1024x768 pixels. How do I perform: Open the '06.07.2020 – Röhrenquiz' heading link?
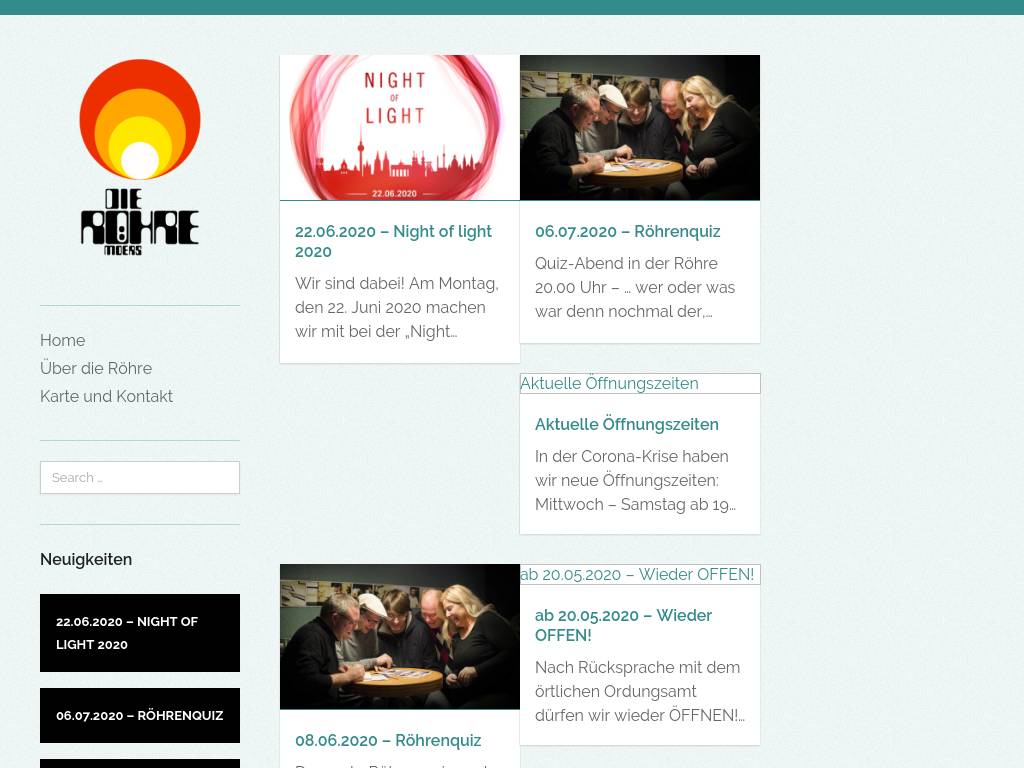point(628,232)
